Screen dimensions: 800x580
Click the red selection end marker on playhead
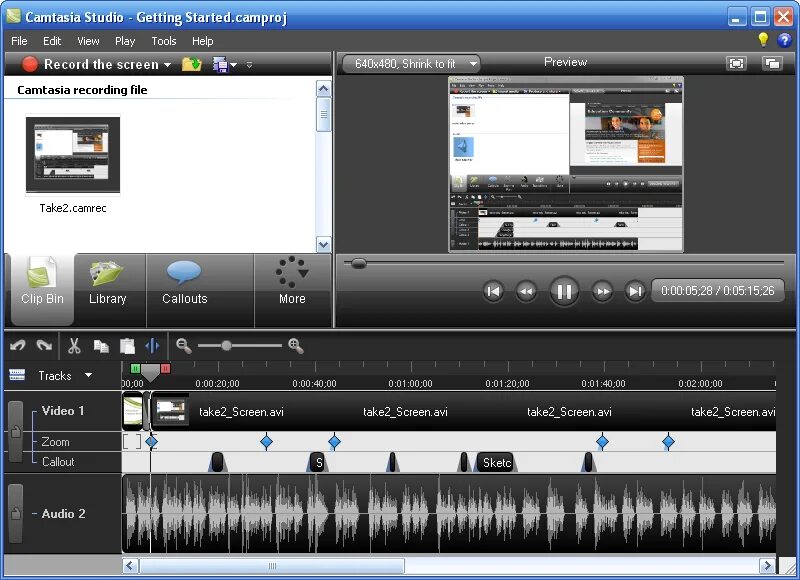(165, 368)
